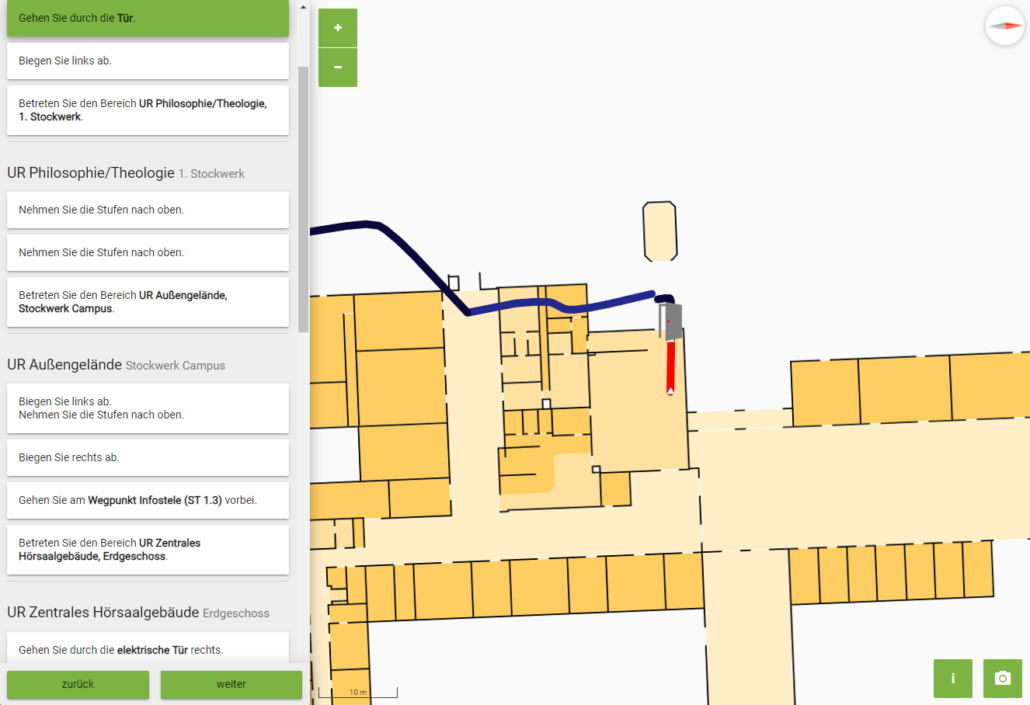Zoom out with the minus button
This screenshot has width=1030, height=705.
[337, 67]
